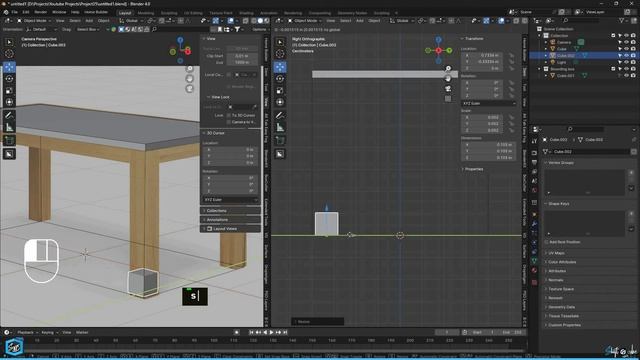Open Select Box drag option
Image resolution: width=640 pixels, height=360 pixels.
pos(88,29)
